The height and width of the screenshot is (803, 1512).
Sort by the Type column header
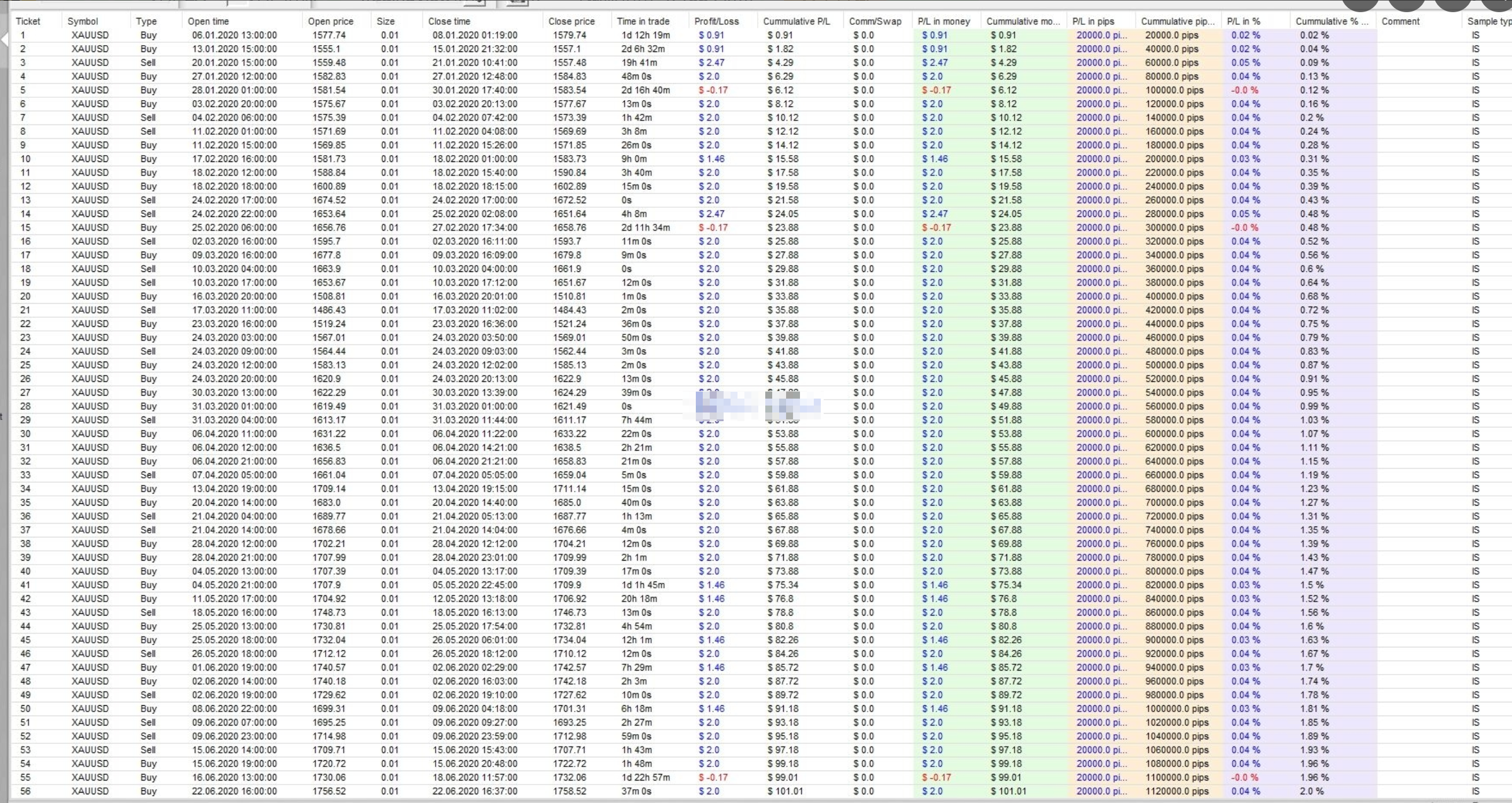tap(146, 21)
